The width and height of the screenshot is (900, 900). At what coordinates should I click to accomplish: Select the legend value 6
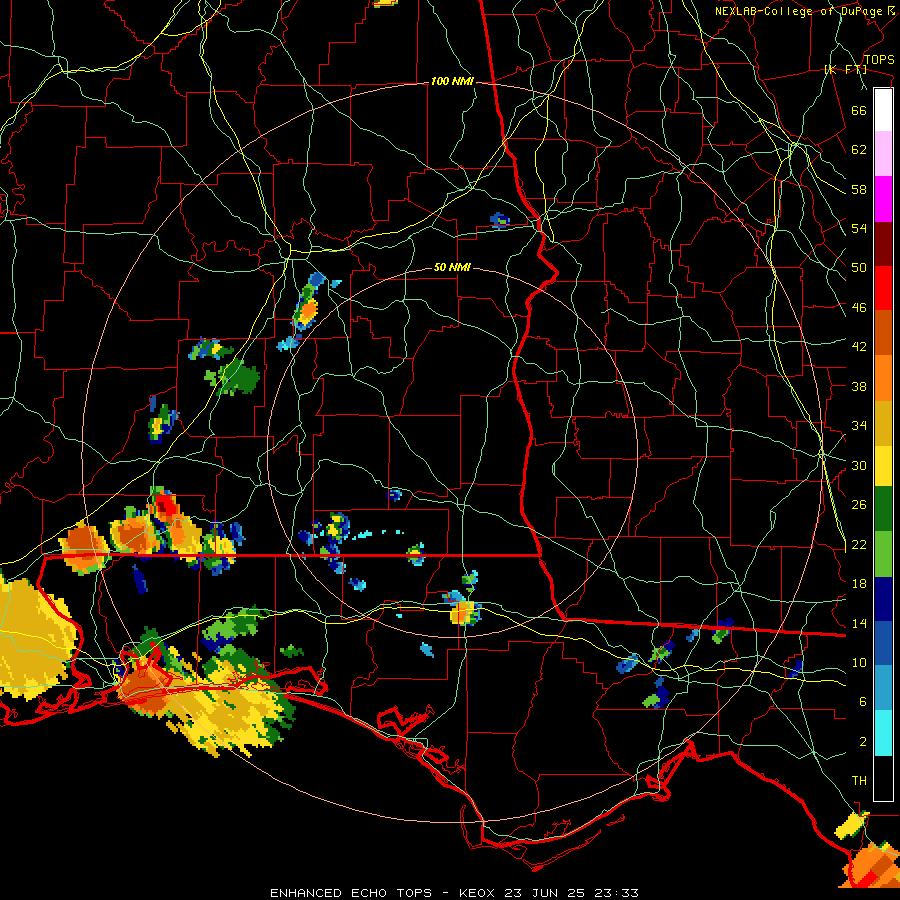863,701
